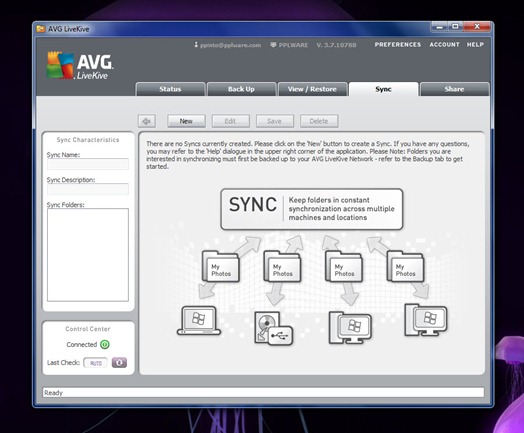524x433 pixels.
Task: Click the SYNC banner graphic
Action: (x=312, y=209)
